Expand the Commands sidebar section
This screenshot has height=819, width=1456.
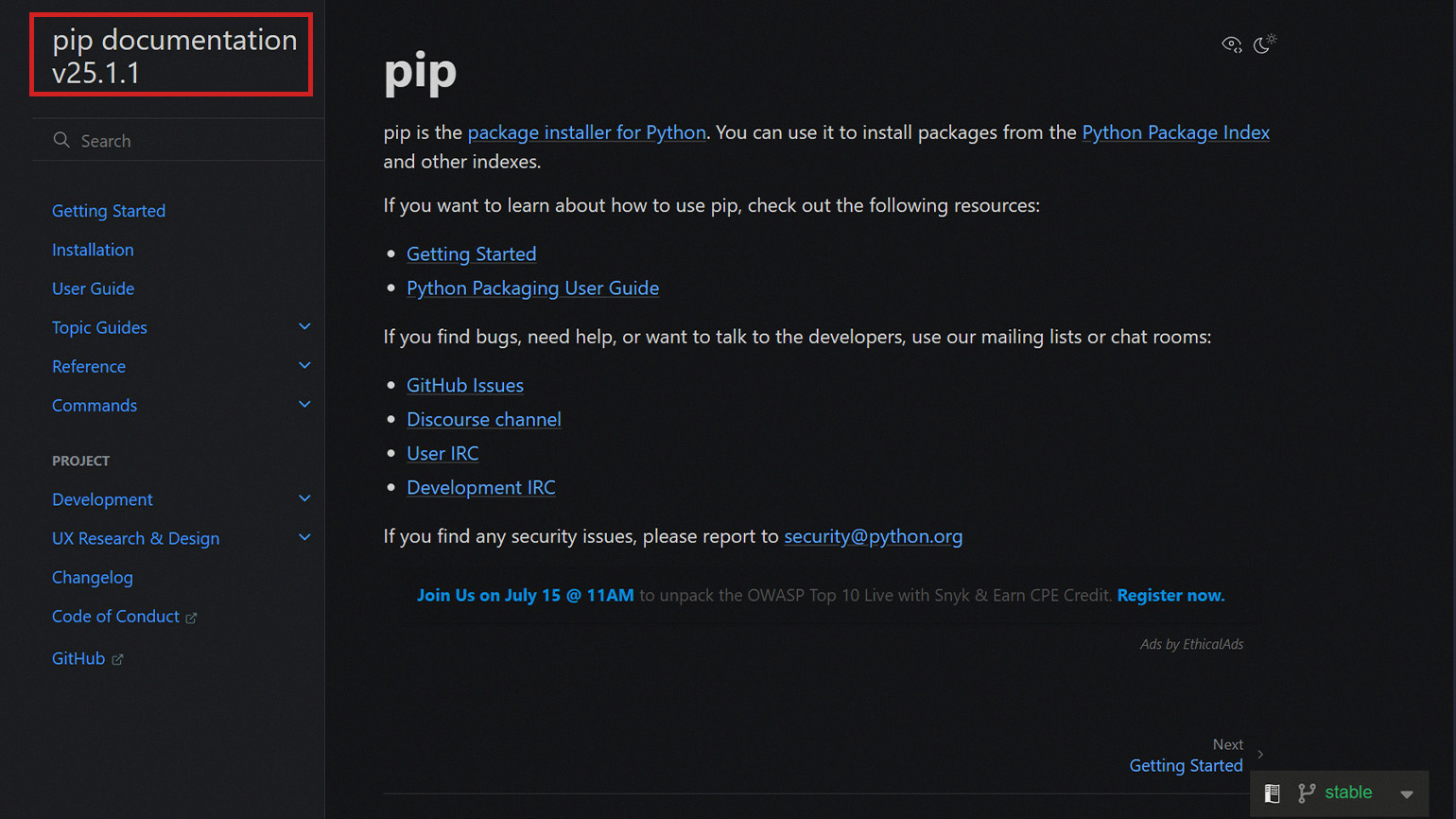click(x=304, y=405)
